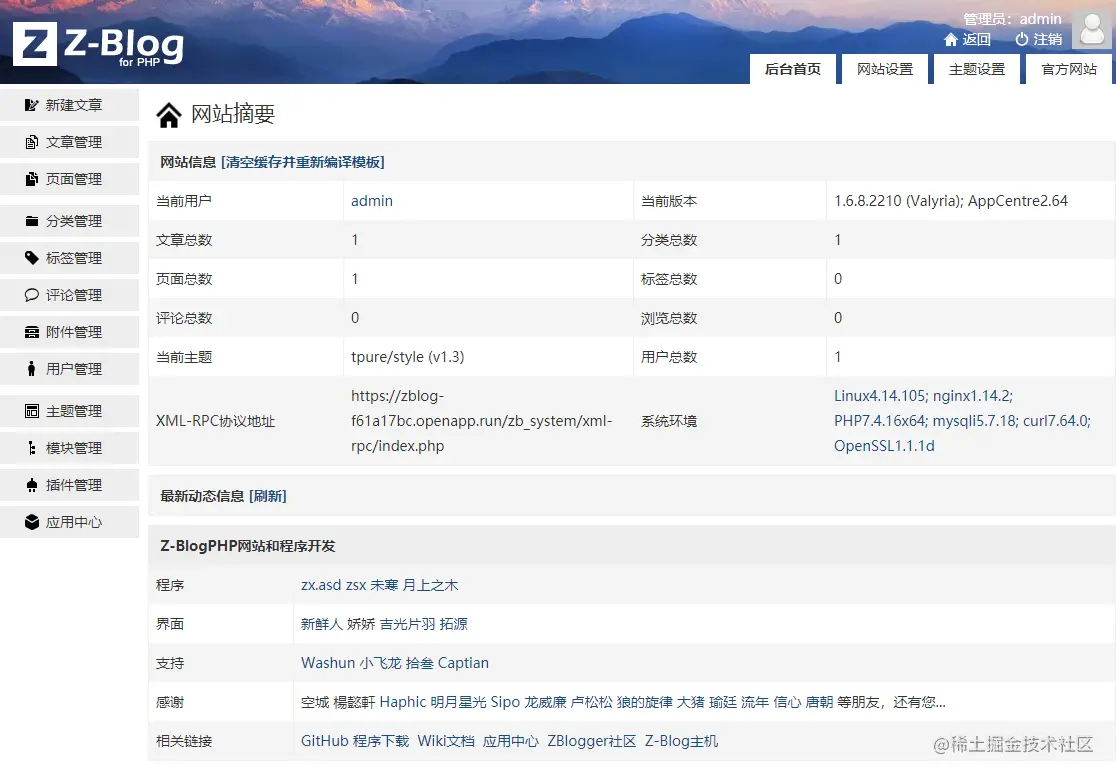Click the 系统环境 Linux4.14.105 details link
The width and height of the screenshot is (1116, 777).
pyautogui.click(x=962, y=421)
